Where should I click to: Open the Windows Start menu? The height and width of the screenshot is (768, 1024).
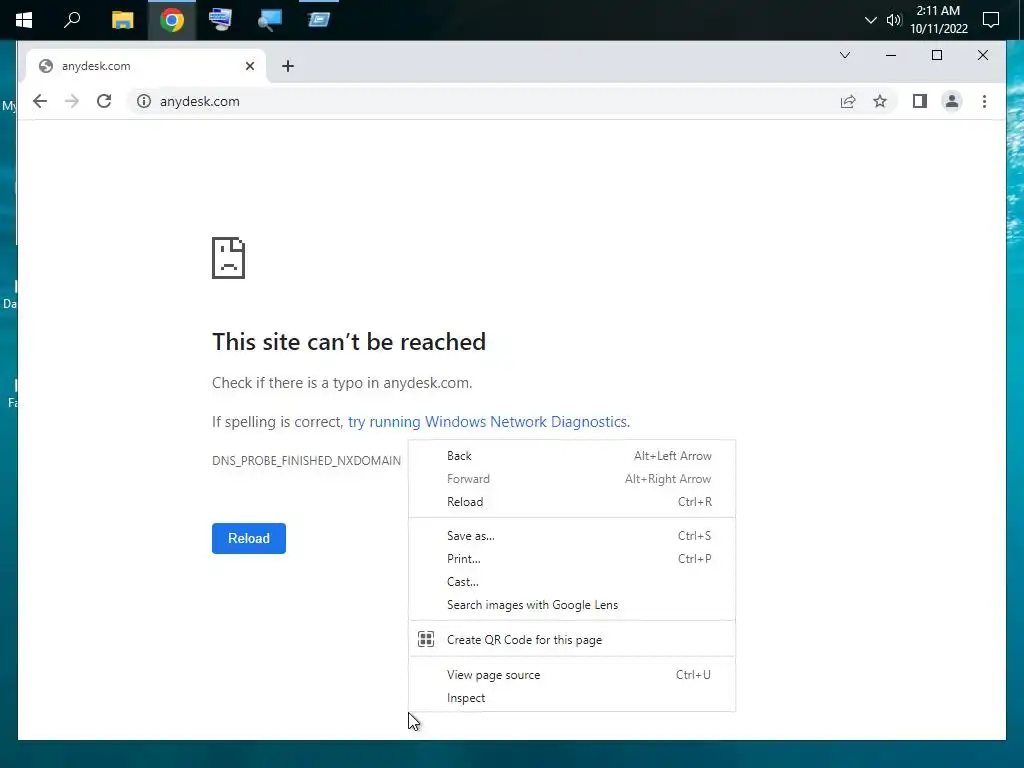[24, 20]
